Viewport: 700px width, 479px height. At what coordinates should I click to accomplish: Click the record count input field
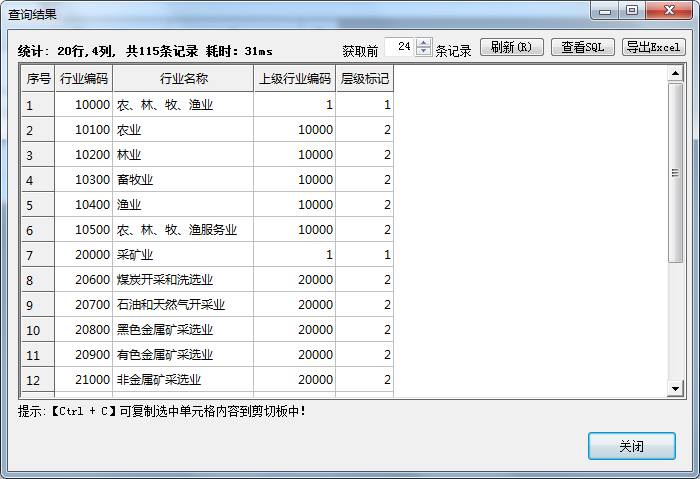pyautogui.click(x=401, y=48)
